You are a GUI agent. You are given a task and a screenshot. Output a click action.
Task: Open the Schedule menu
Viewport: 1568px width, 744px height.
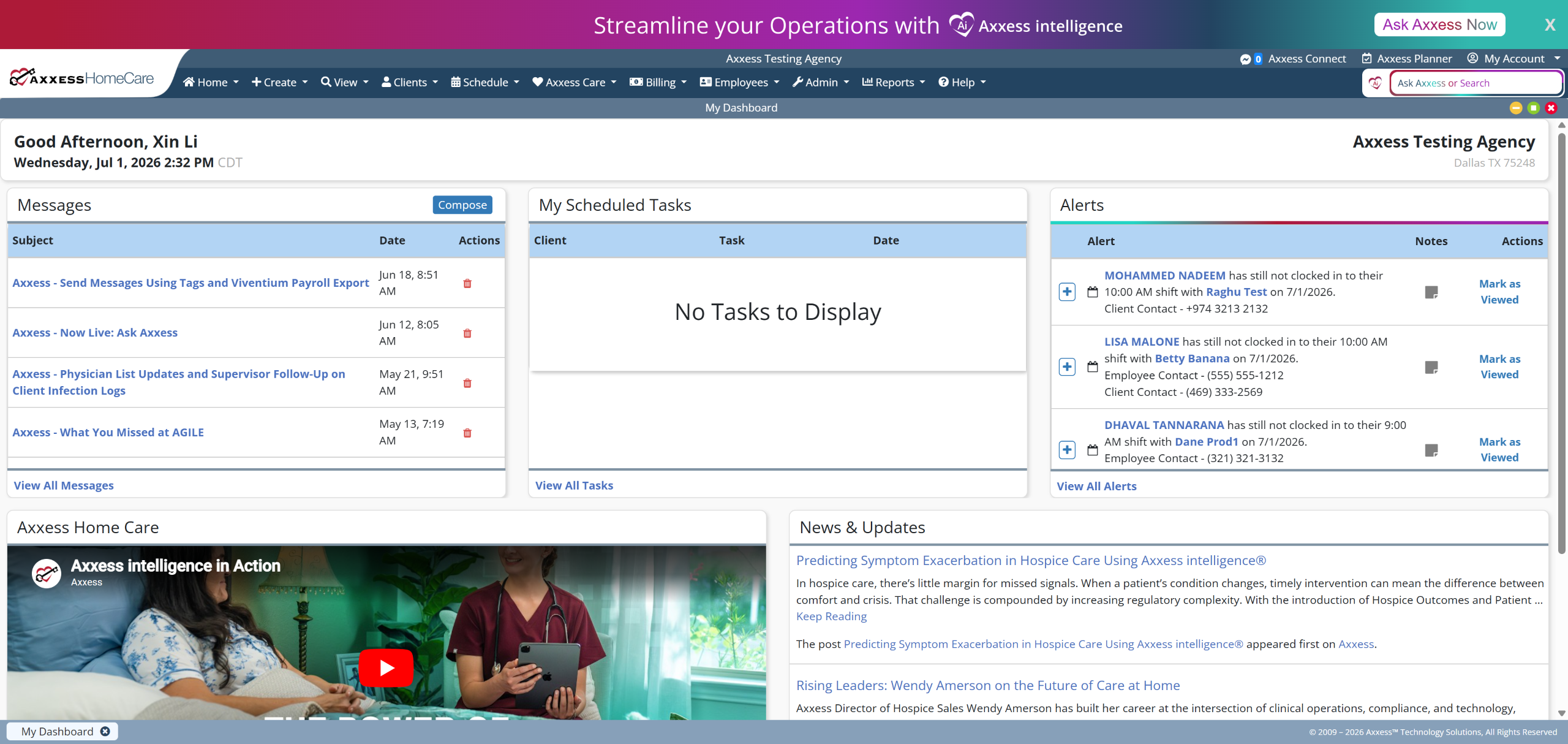click(x=485, y=82)
